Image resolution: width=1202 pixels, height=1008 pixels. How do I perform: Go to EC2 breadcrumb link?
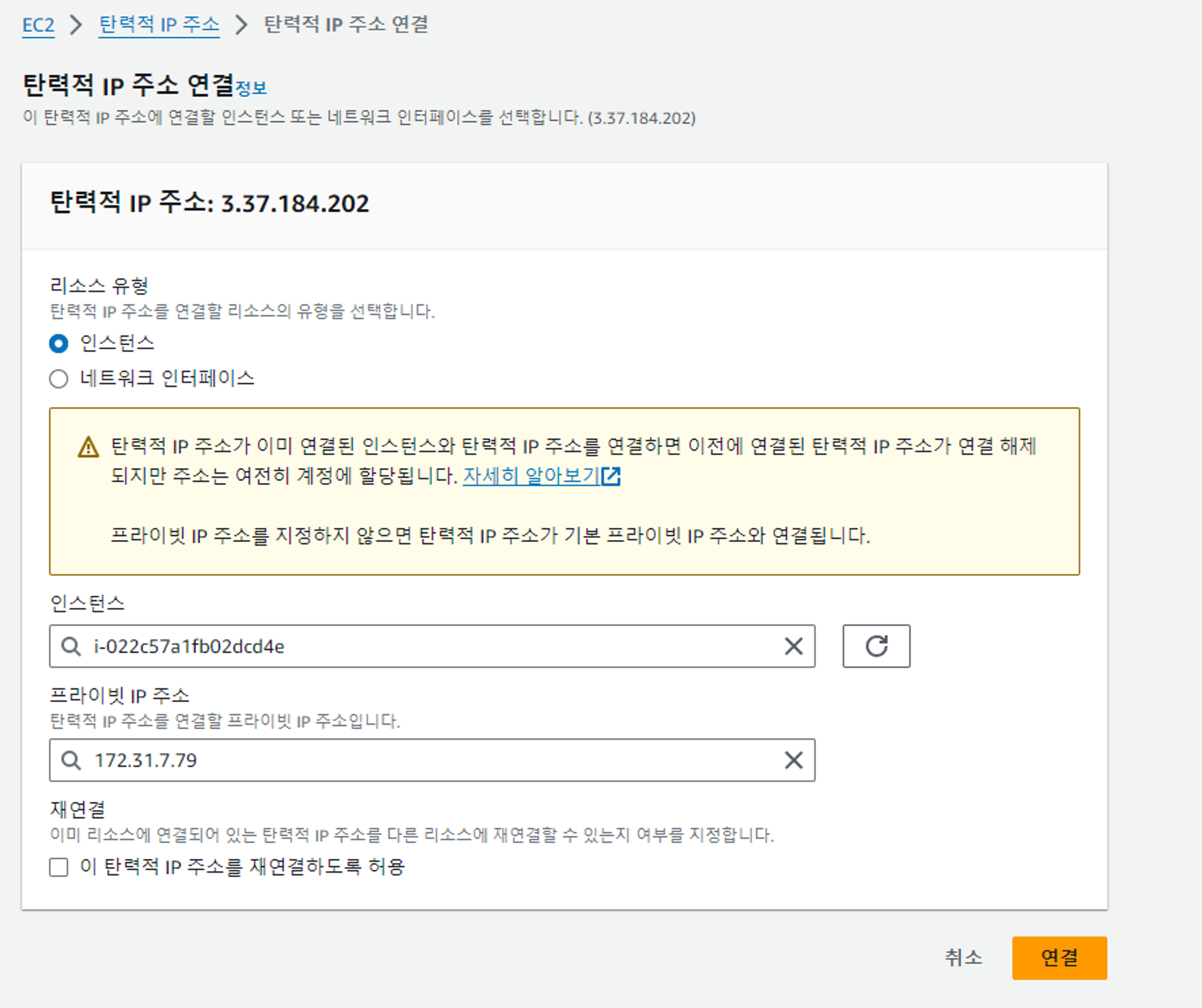pos(38,25)
